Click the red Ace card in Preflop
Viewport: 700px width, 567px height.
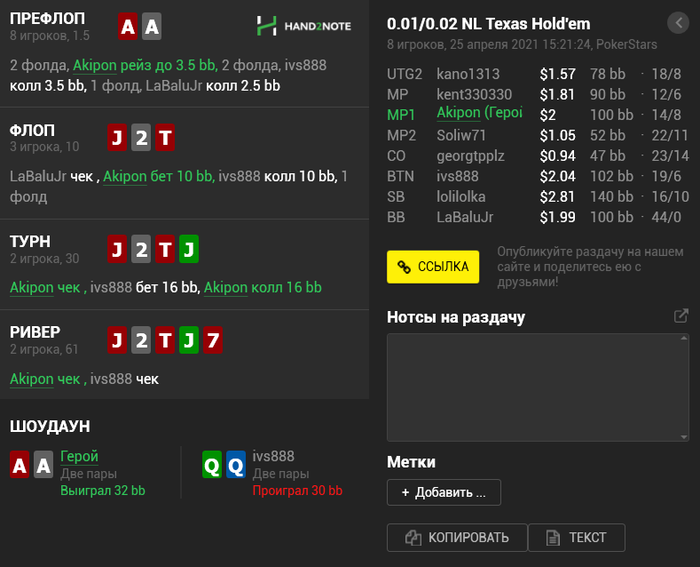tap(128, 26)
